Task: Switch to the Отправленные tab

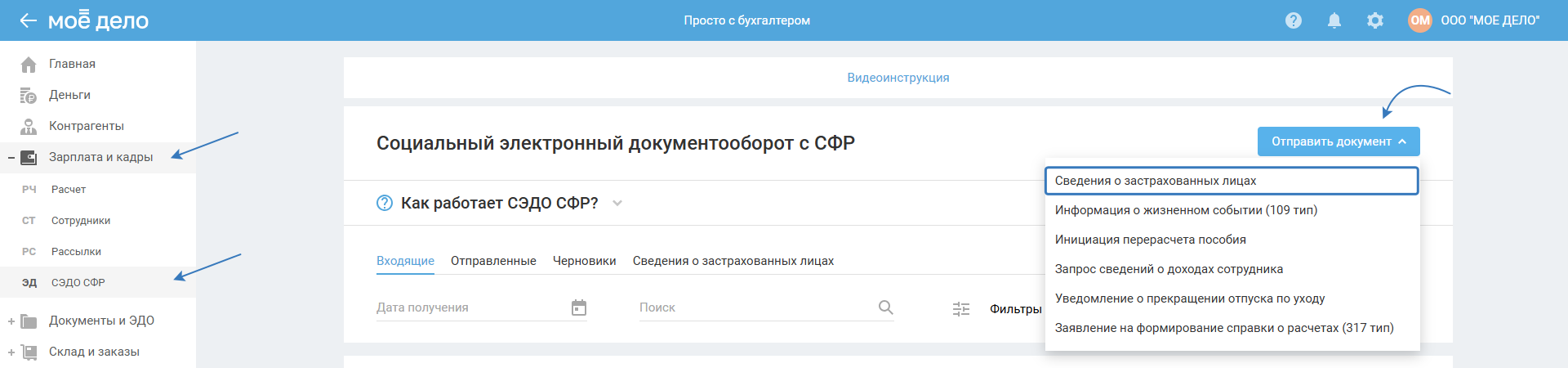Action: pyautogui.click(x=493, y=261)
